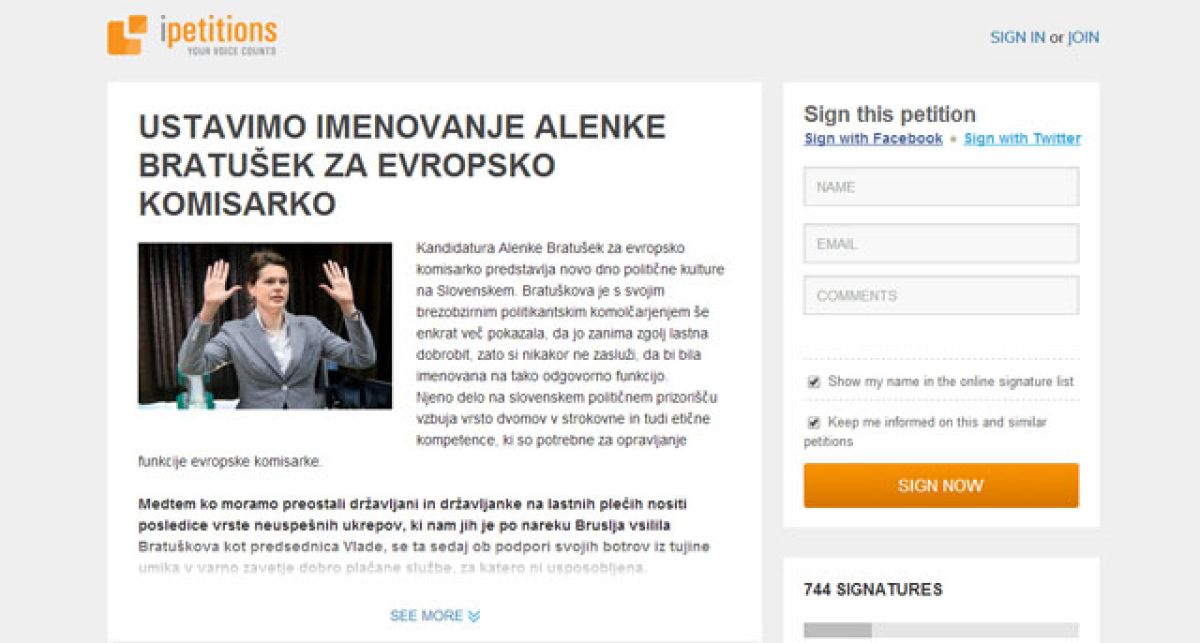The image size is (1200, 643).
Task: Select the COMMENTS text box
Action: click(941, 295)
